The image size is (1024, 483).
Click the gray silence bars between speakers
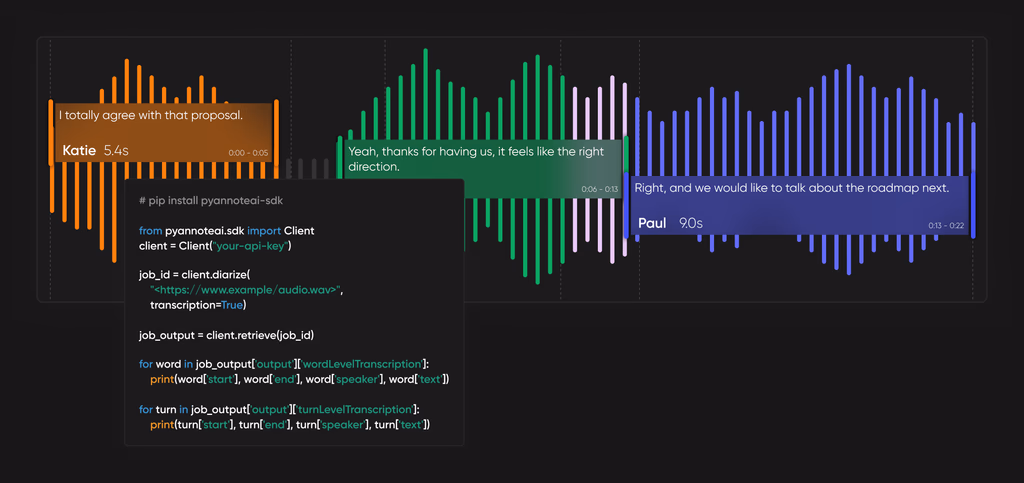click(x=306, y=168)
